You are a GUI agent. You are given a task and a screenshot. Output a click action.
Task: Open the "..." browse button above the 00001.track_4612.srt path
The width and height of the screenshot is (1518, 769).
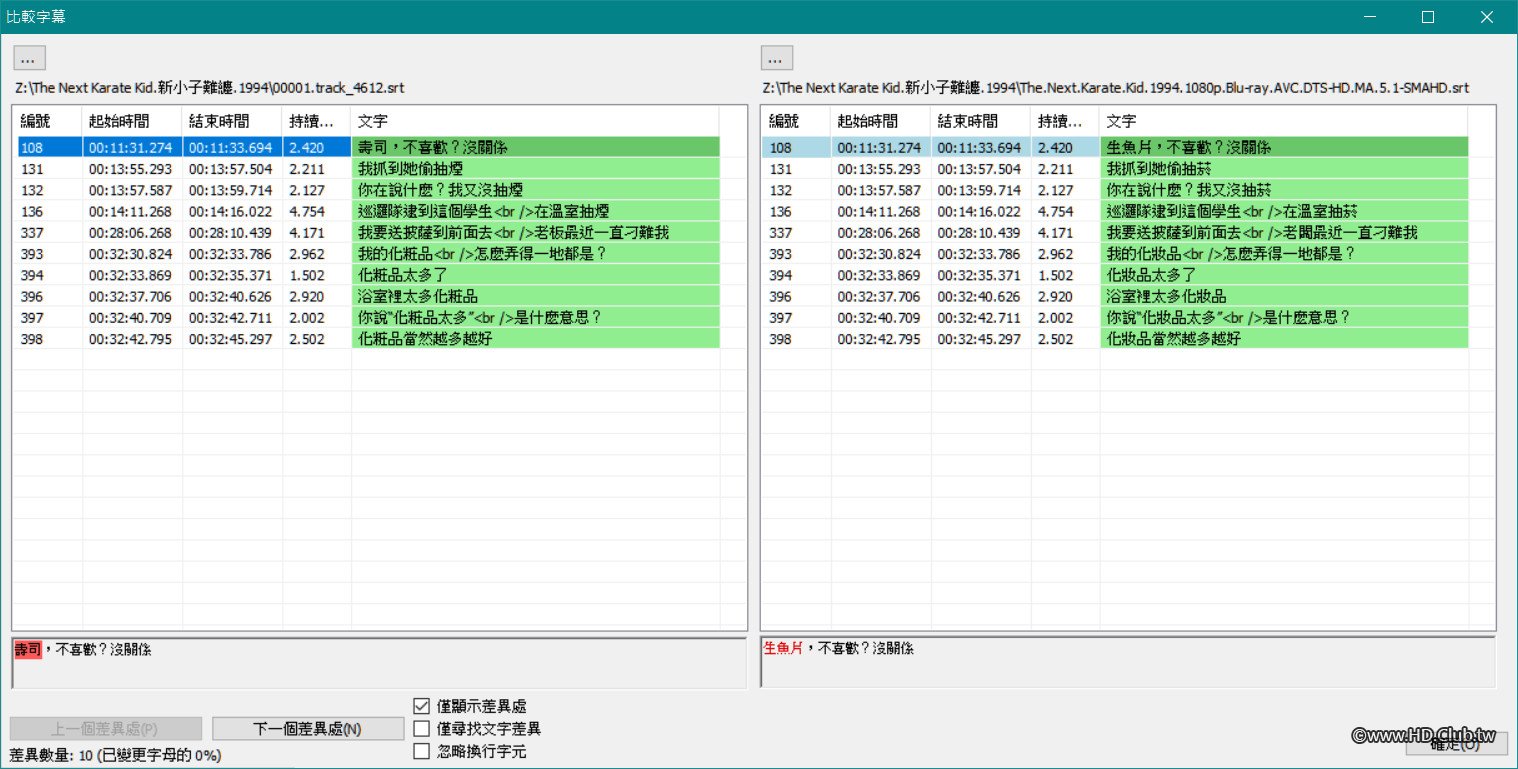(30, 57)
